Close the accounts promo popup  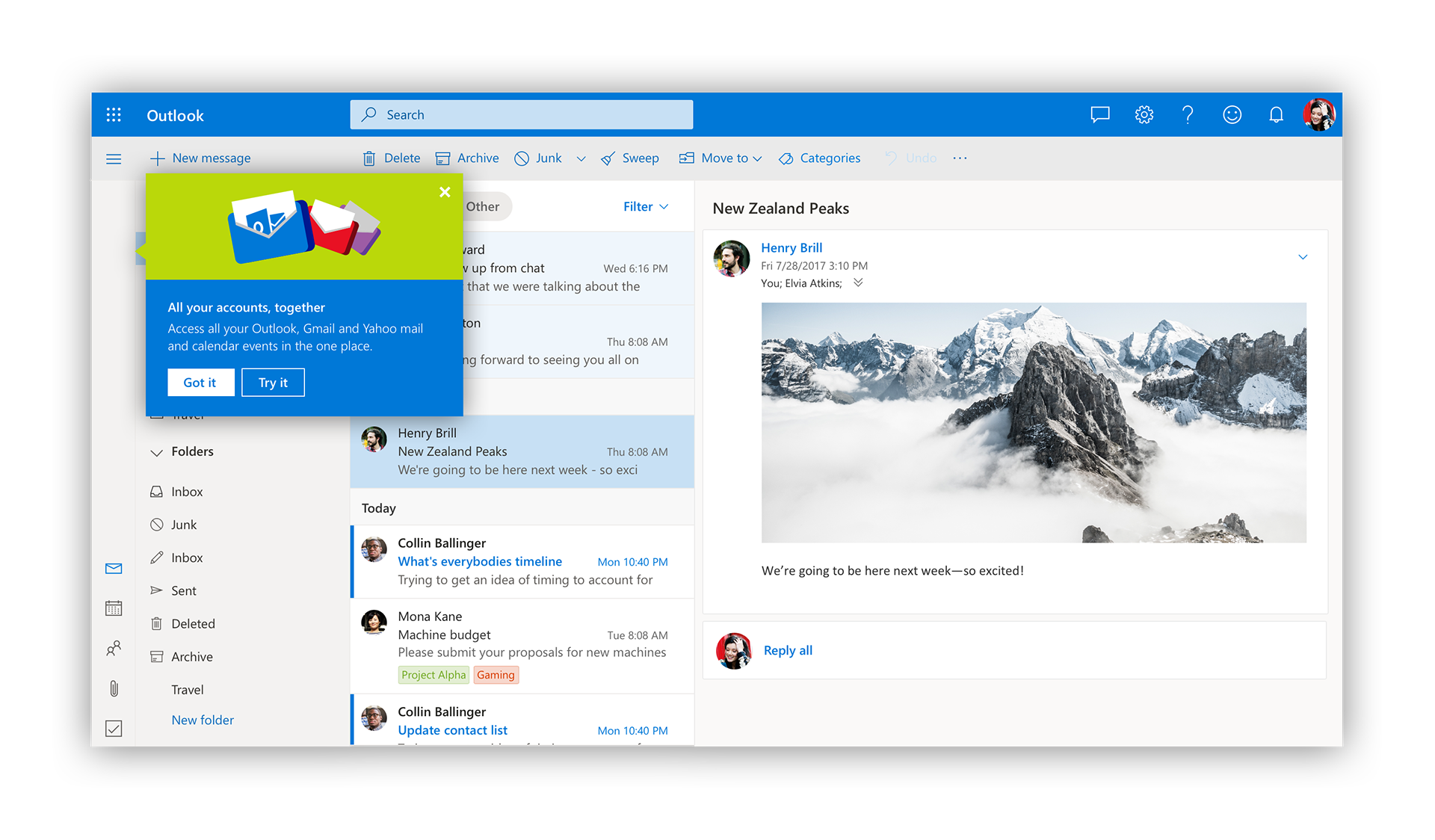(445, 192)
